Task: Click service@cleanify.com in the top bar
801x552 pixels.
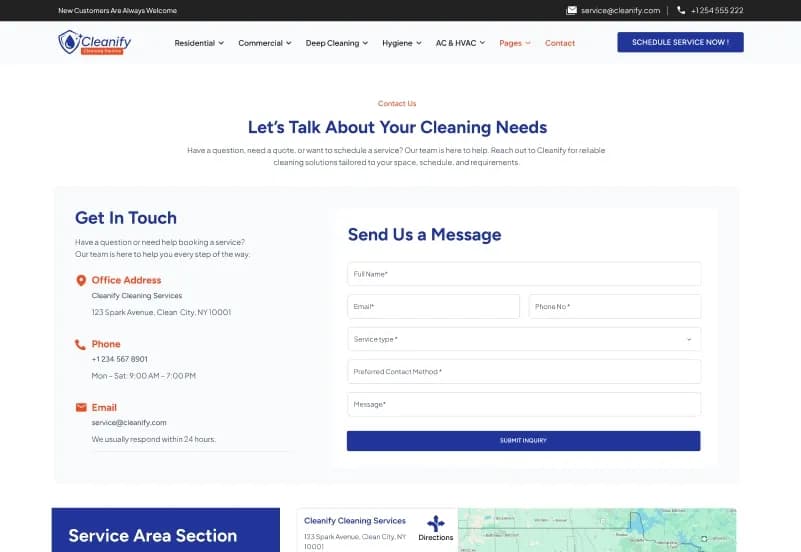Action: (x=620, y=10)
